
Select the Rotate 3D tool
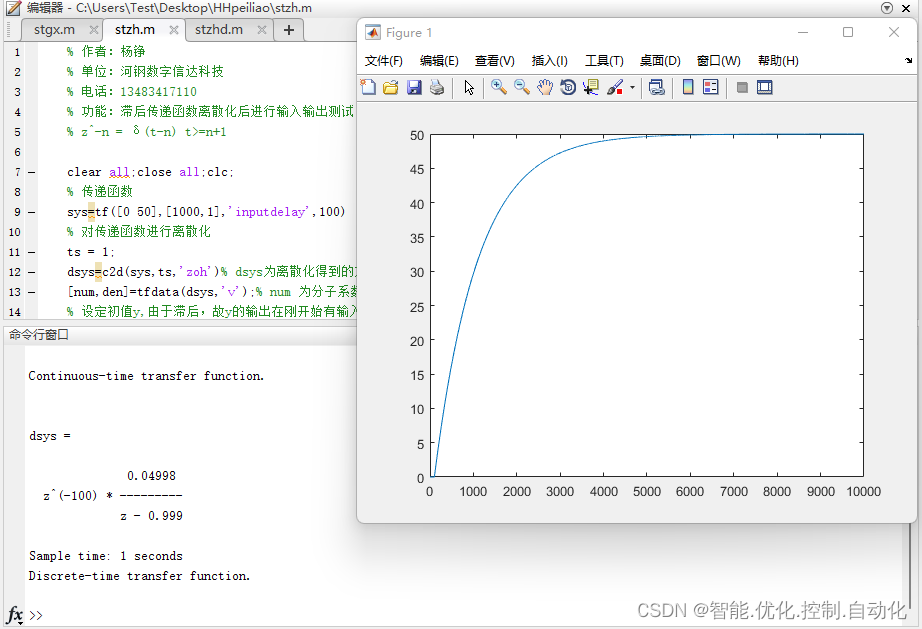pos(568,88)
